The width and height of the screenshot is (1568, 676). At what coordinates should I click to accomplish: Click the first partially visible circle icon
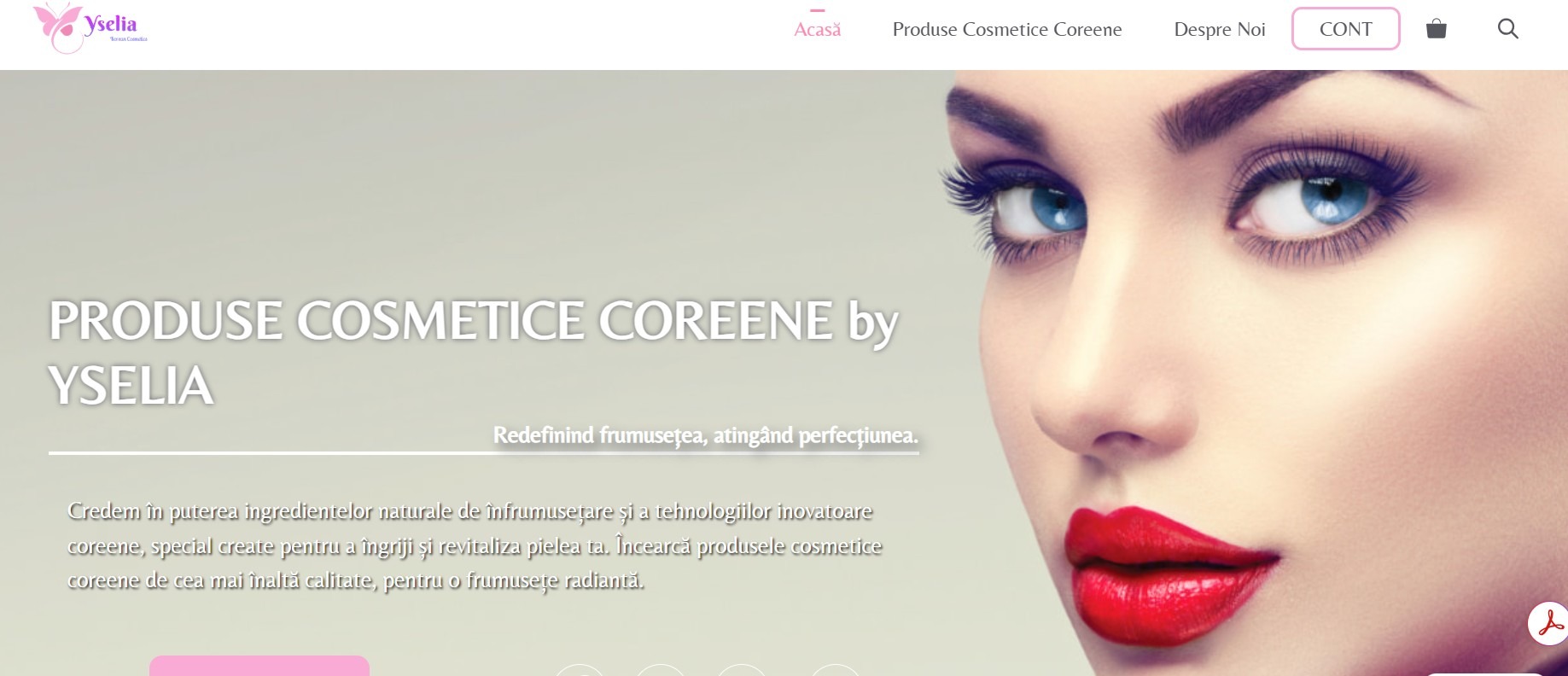click(580, 670)
